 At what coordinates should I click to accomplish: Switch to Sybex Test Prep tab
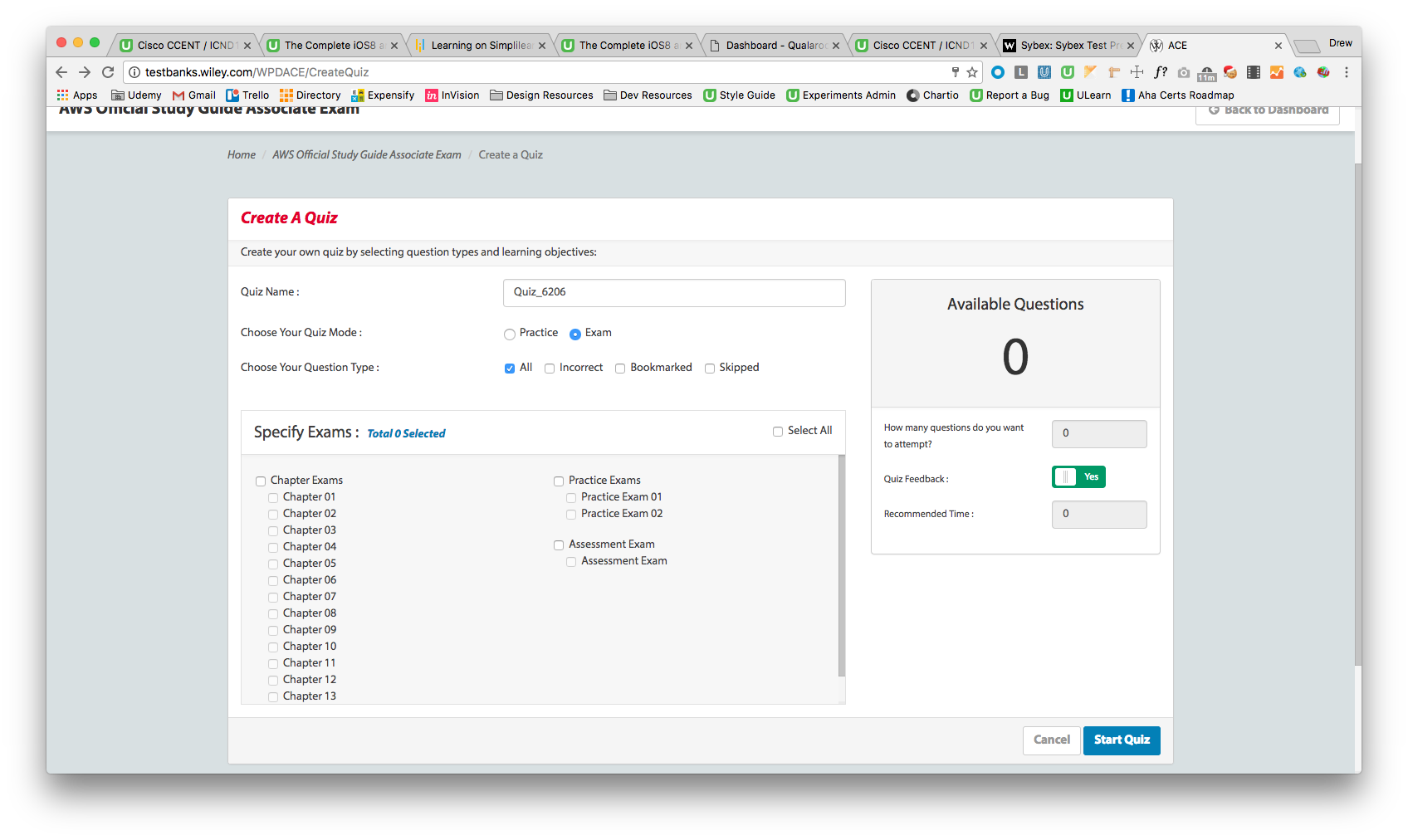(x=1069, y=46)
